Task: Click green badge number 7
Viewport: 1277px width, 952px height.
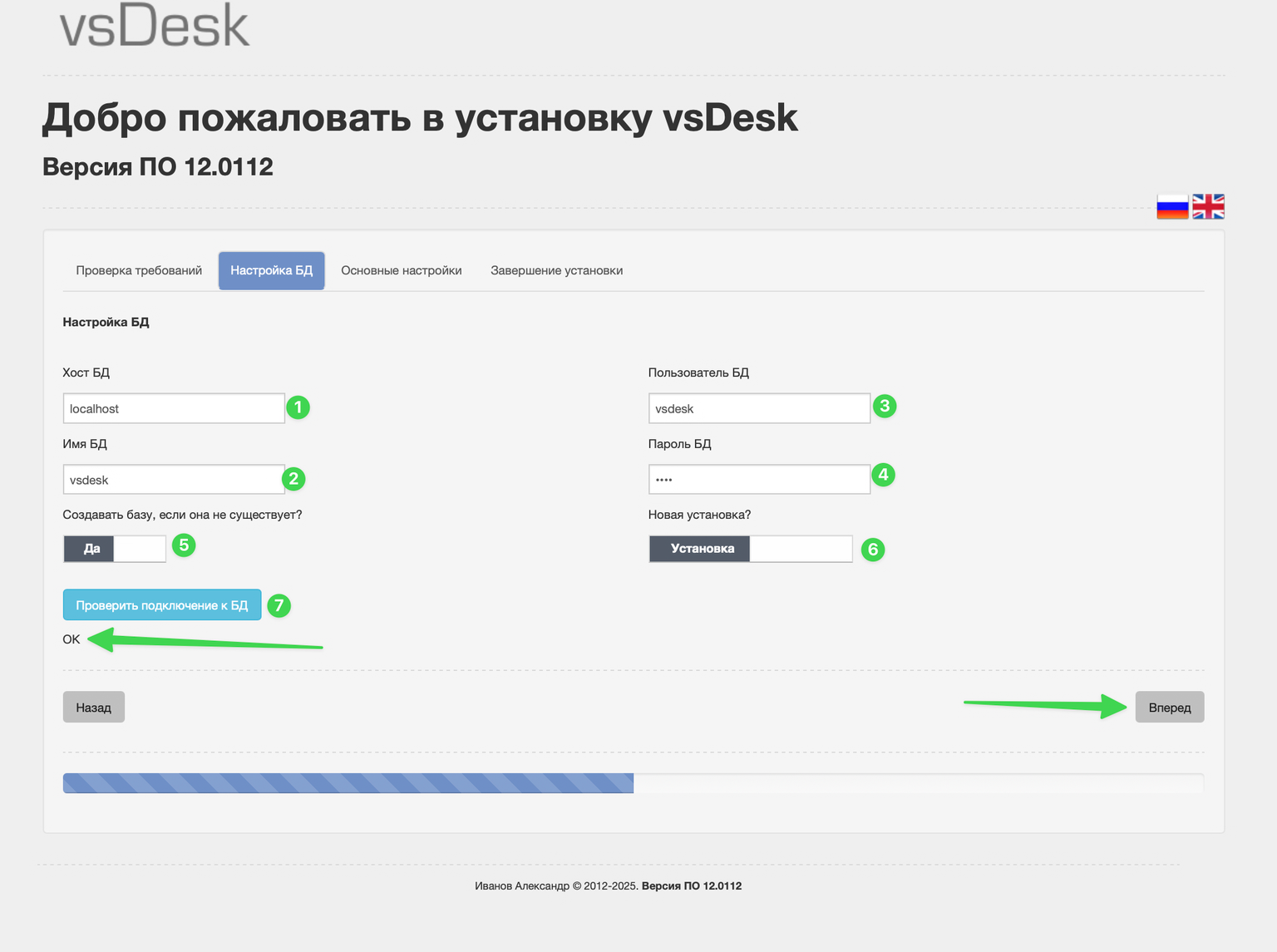Action: point(279,605)
